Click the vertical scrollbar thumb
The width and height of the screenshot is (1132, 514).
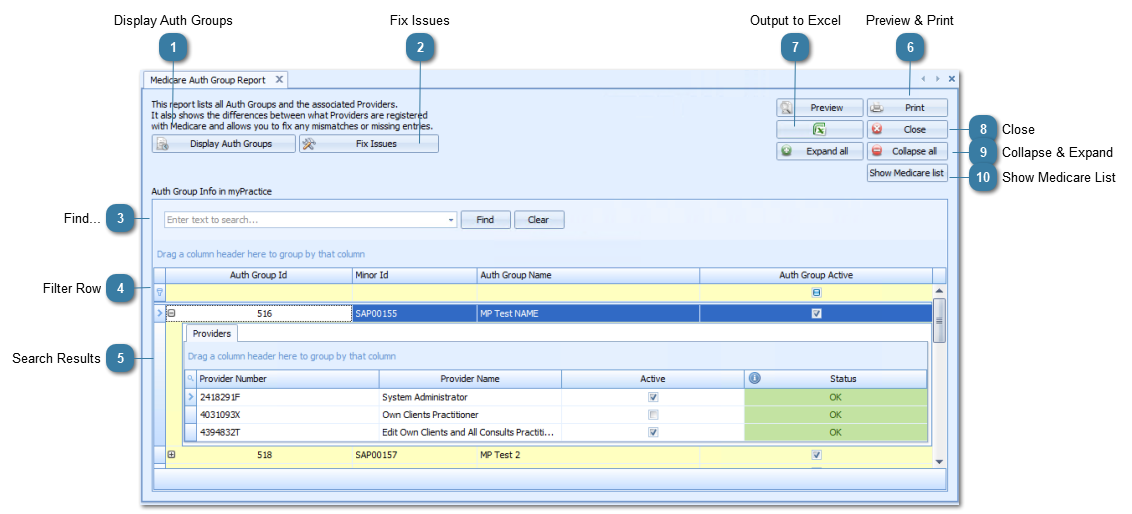coord(939,321)
